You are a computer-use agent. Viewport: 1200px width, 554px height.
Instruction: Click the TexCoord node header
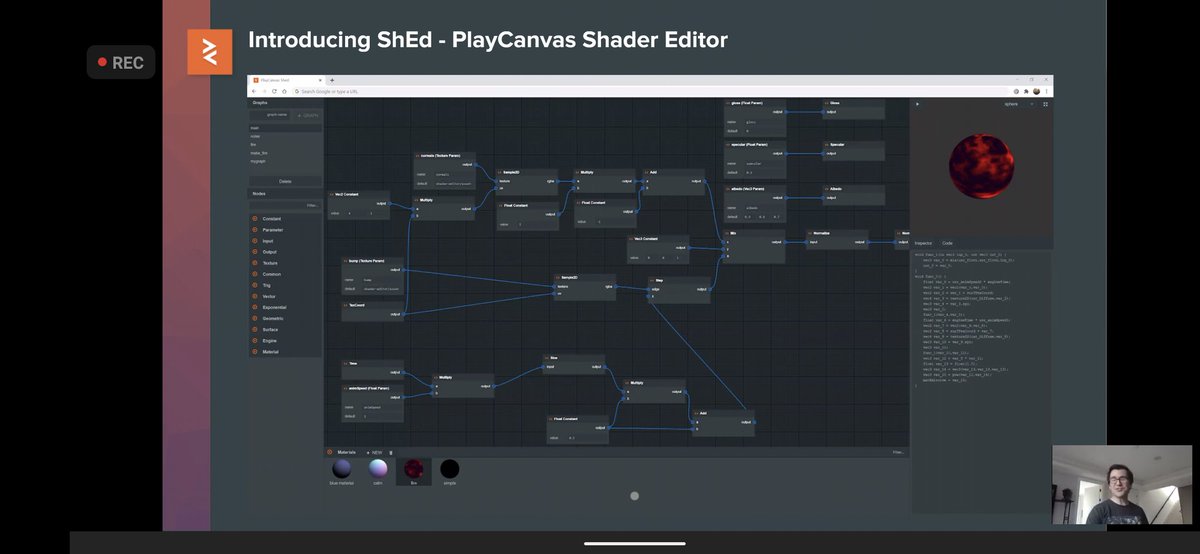pyautogui.click(x=372, y=305)
